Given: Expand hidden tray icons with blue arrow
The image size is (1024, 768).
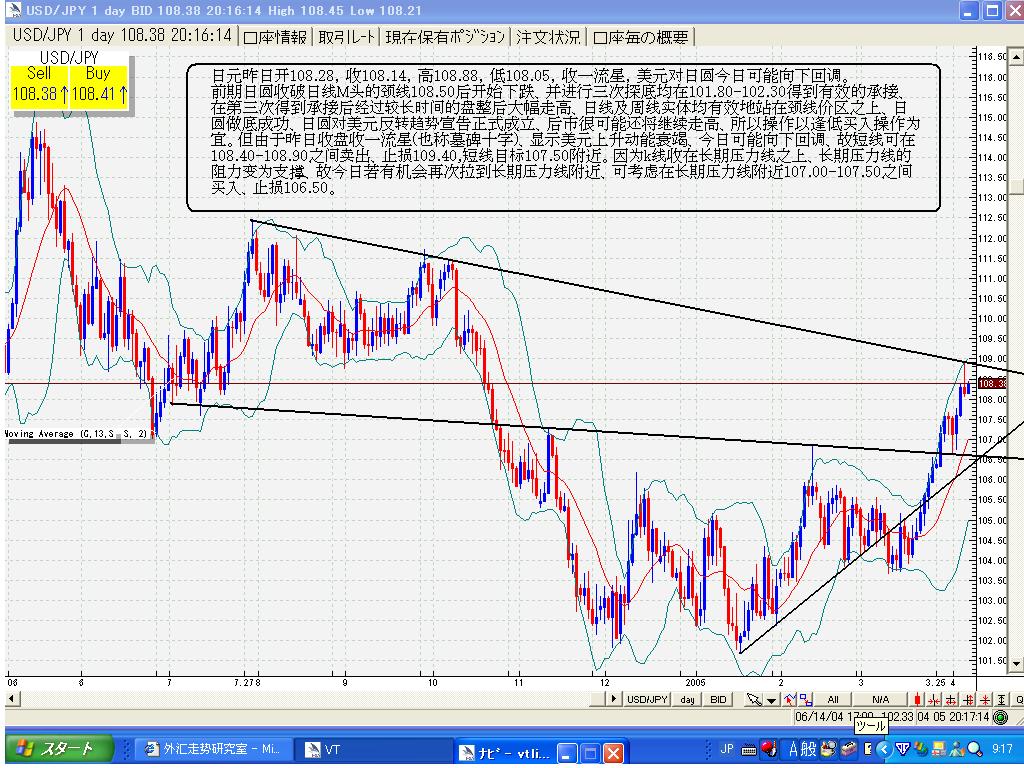Looking at the screenshot, I should pyautogui.click(x=884, y=749).
